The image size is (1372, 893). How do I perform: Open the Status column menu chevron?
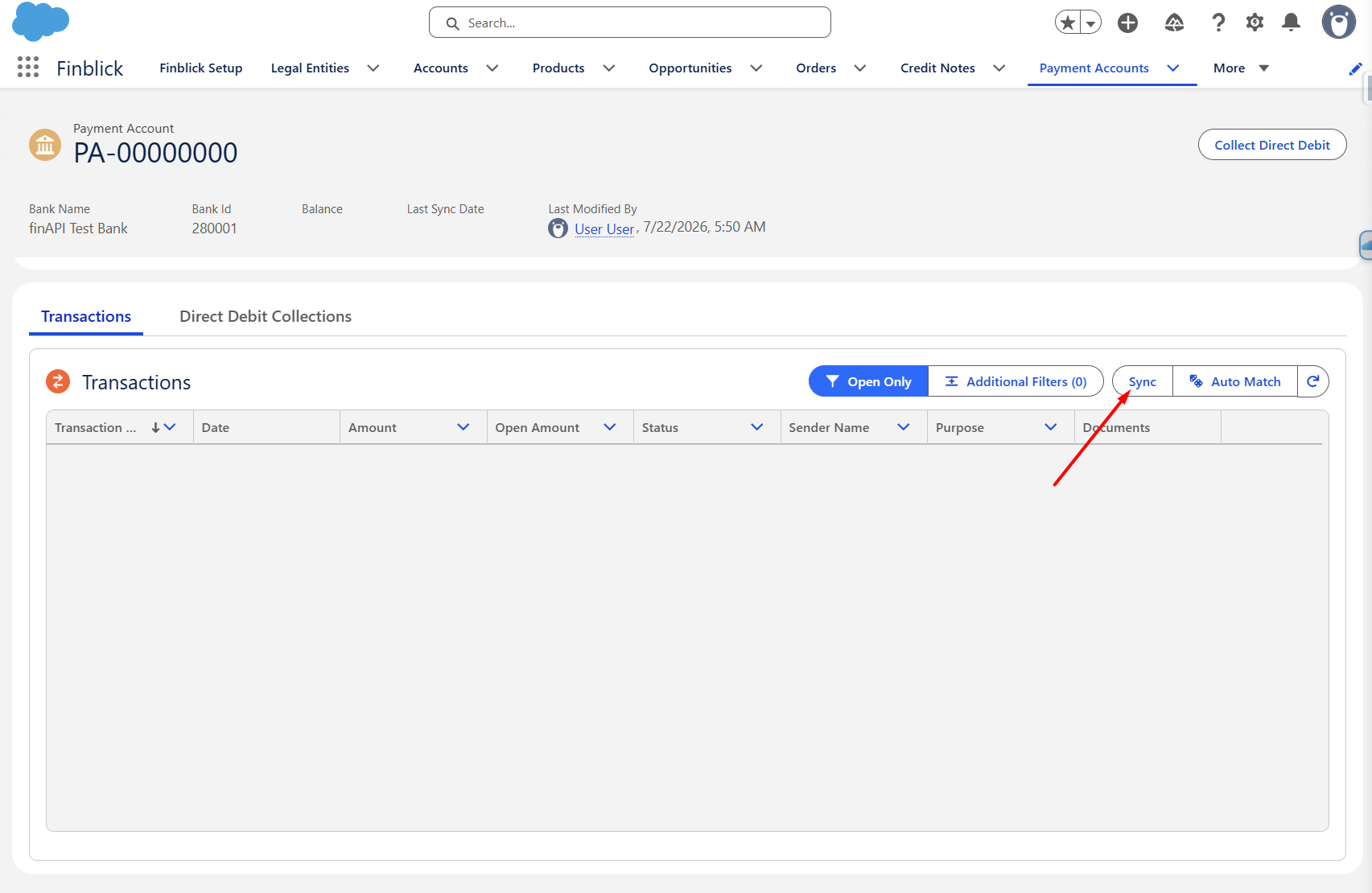(x=757, y=427)
